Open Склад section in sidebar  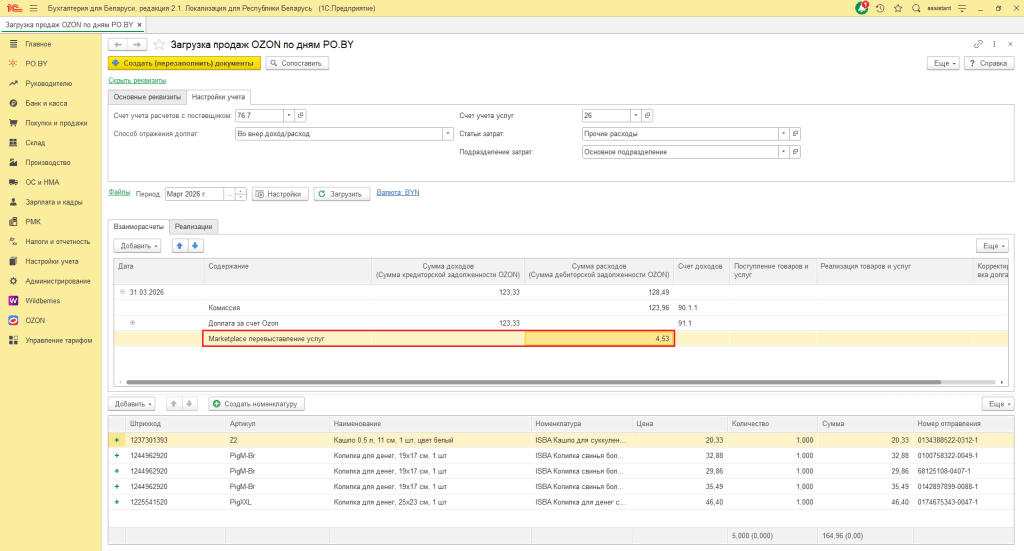[x=35, y=142]
